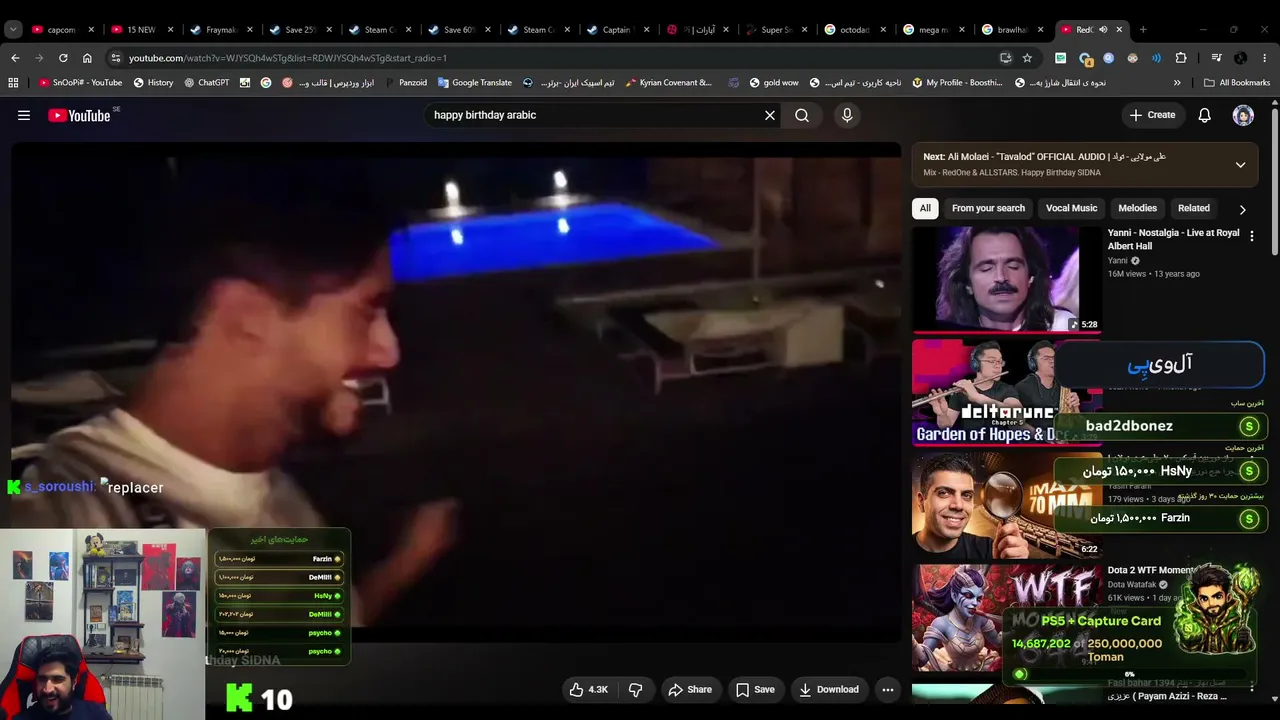Select the From your search chip
This screenshot has width=1280, height=720.
(x=988, y=208)
